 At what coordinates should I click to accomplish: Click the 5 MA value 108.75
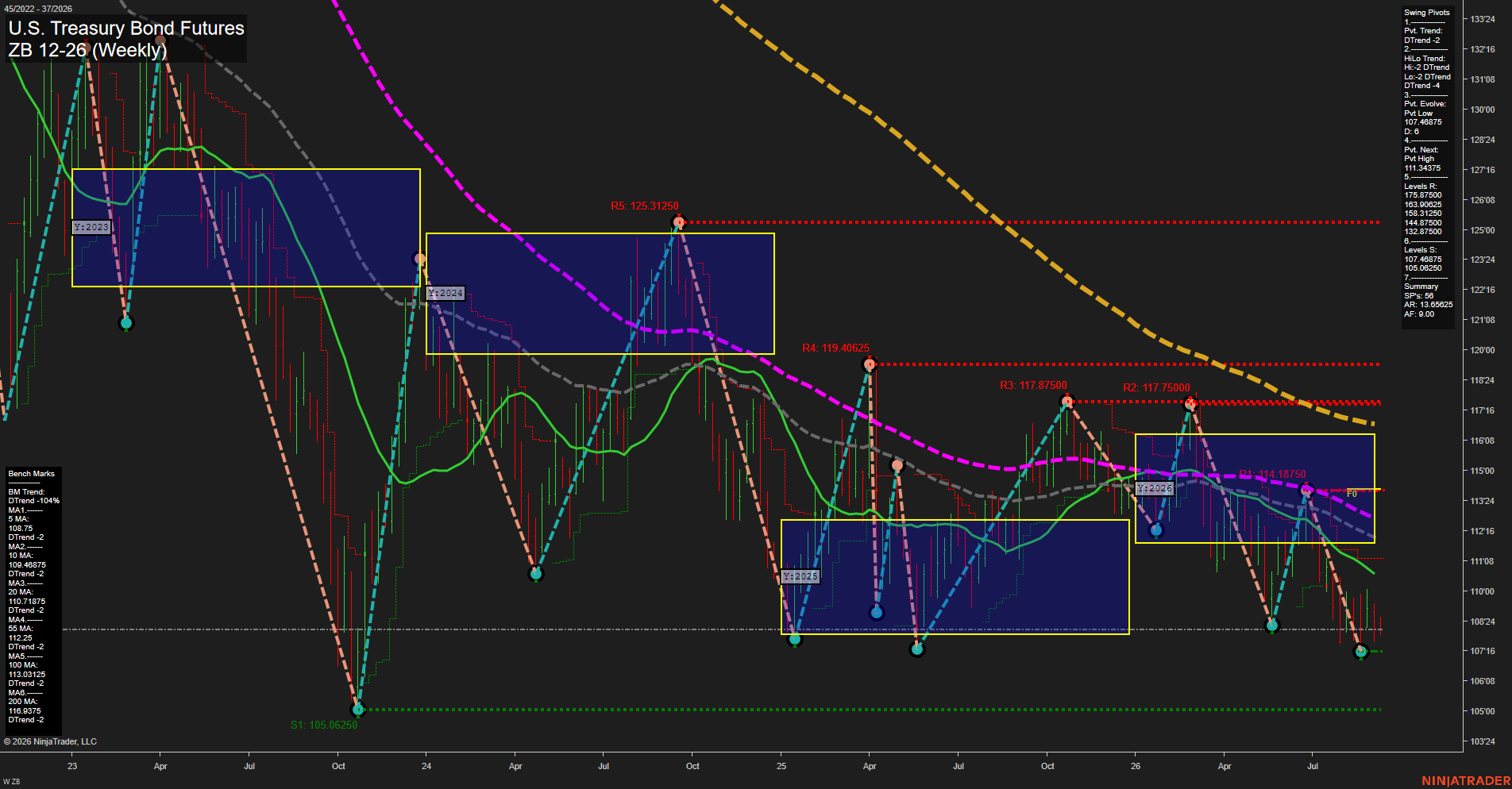pos(21,528)
